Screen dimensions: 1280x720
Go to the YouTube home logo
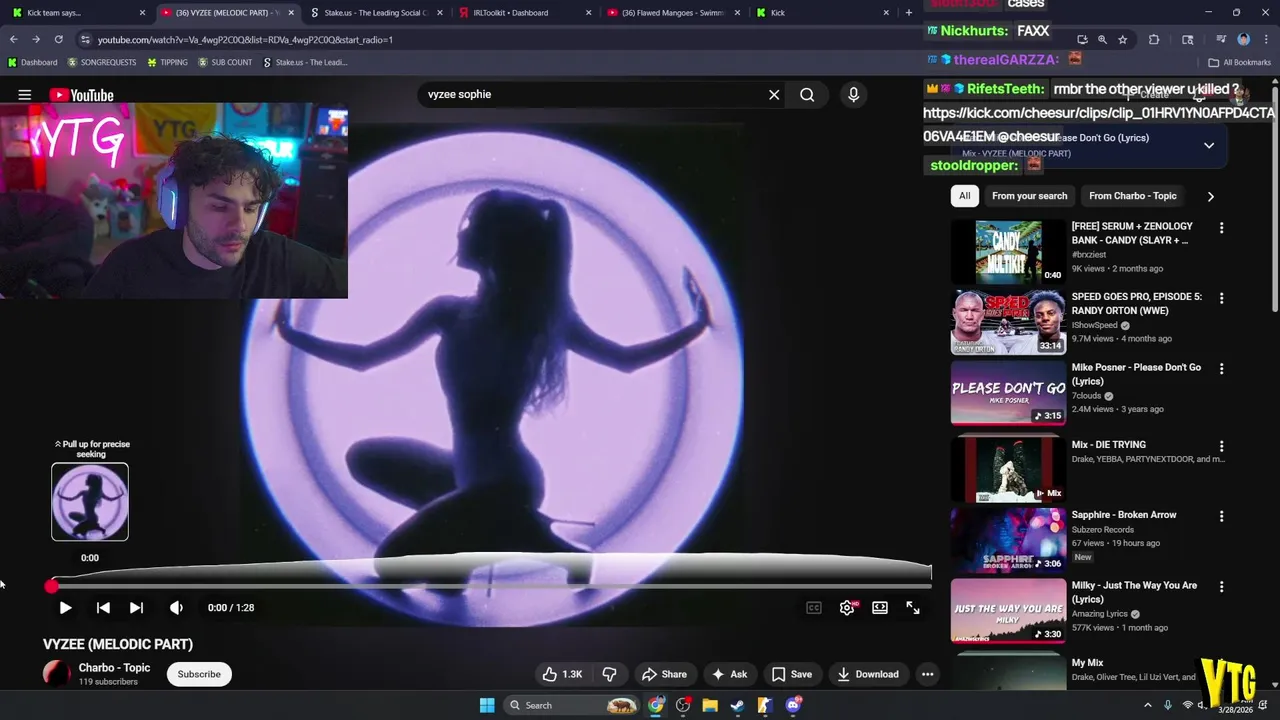[x=81, y=95]
